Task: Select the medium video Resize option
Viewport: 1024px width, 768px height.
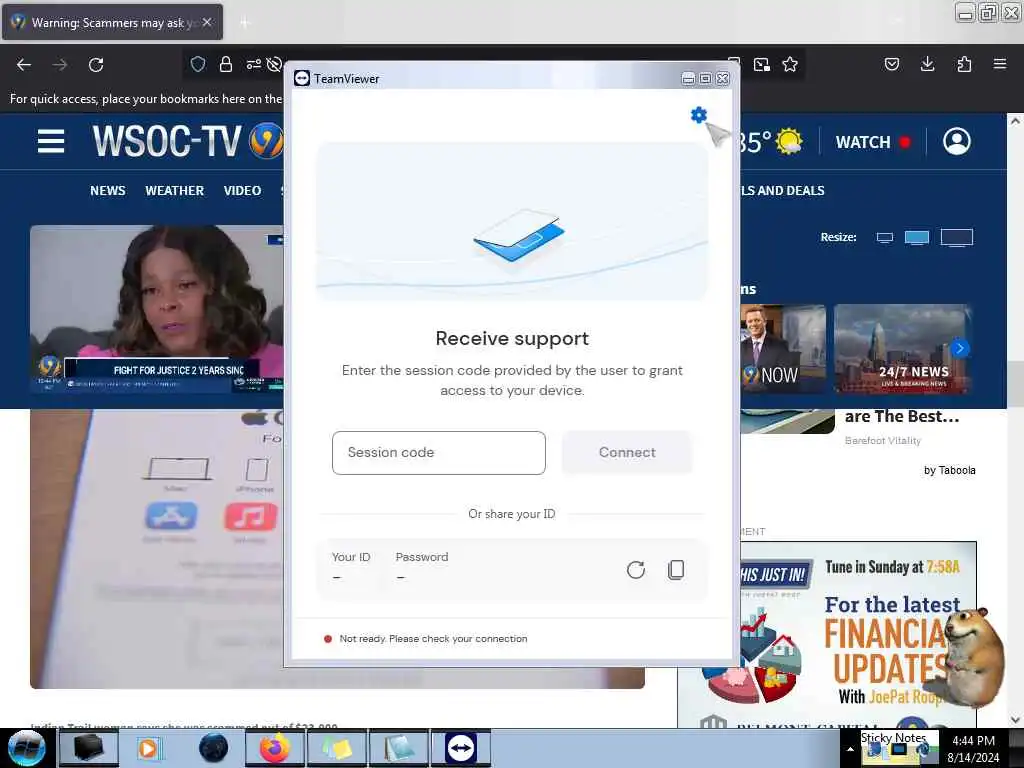Action: tap(917, 238)
